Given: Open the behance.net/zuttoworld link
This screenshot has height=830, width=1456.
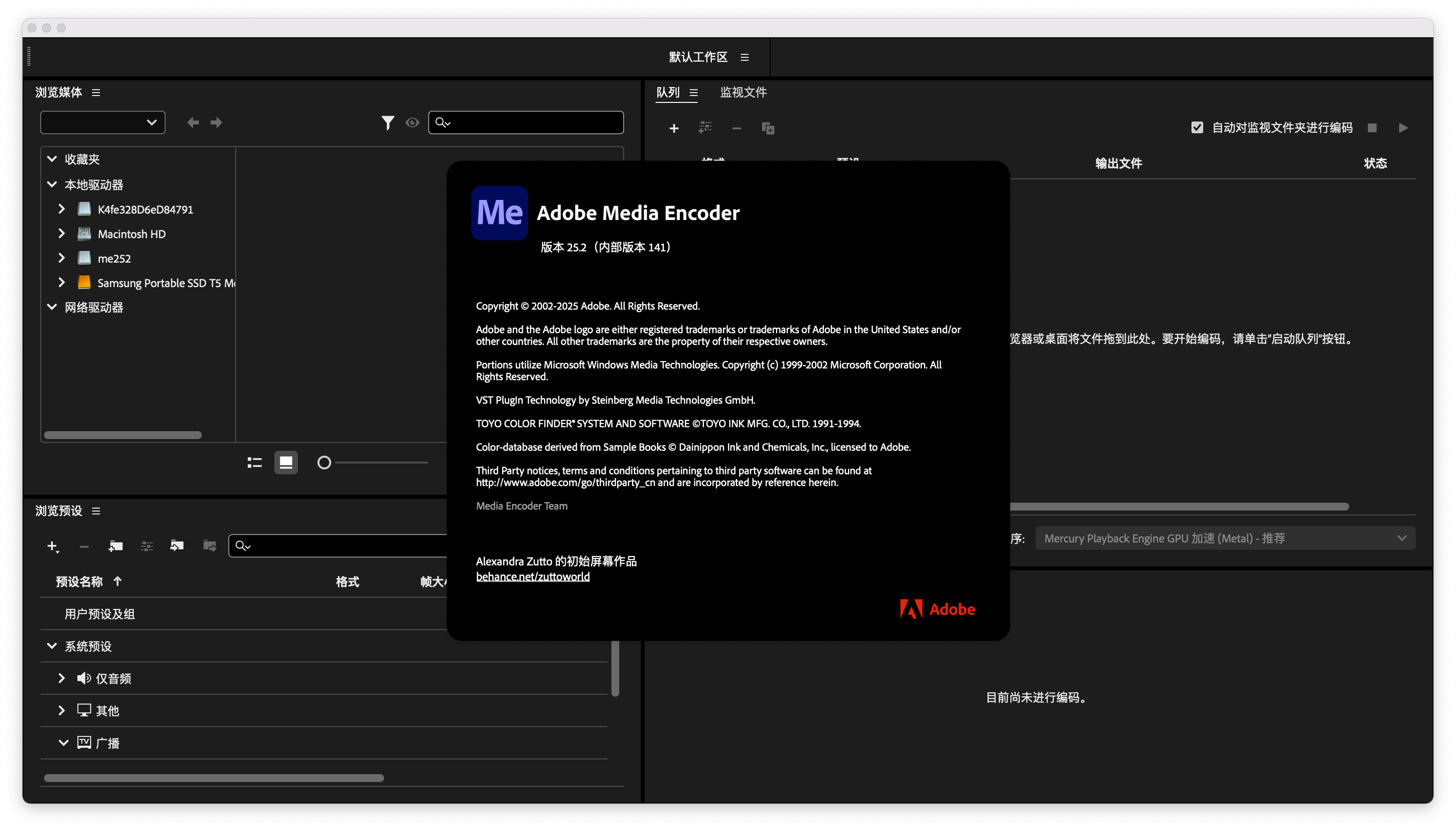Looking at the screenshot, I should coord(533,576).
